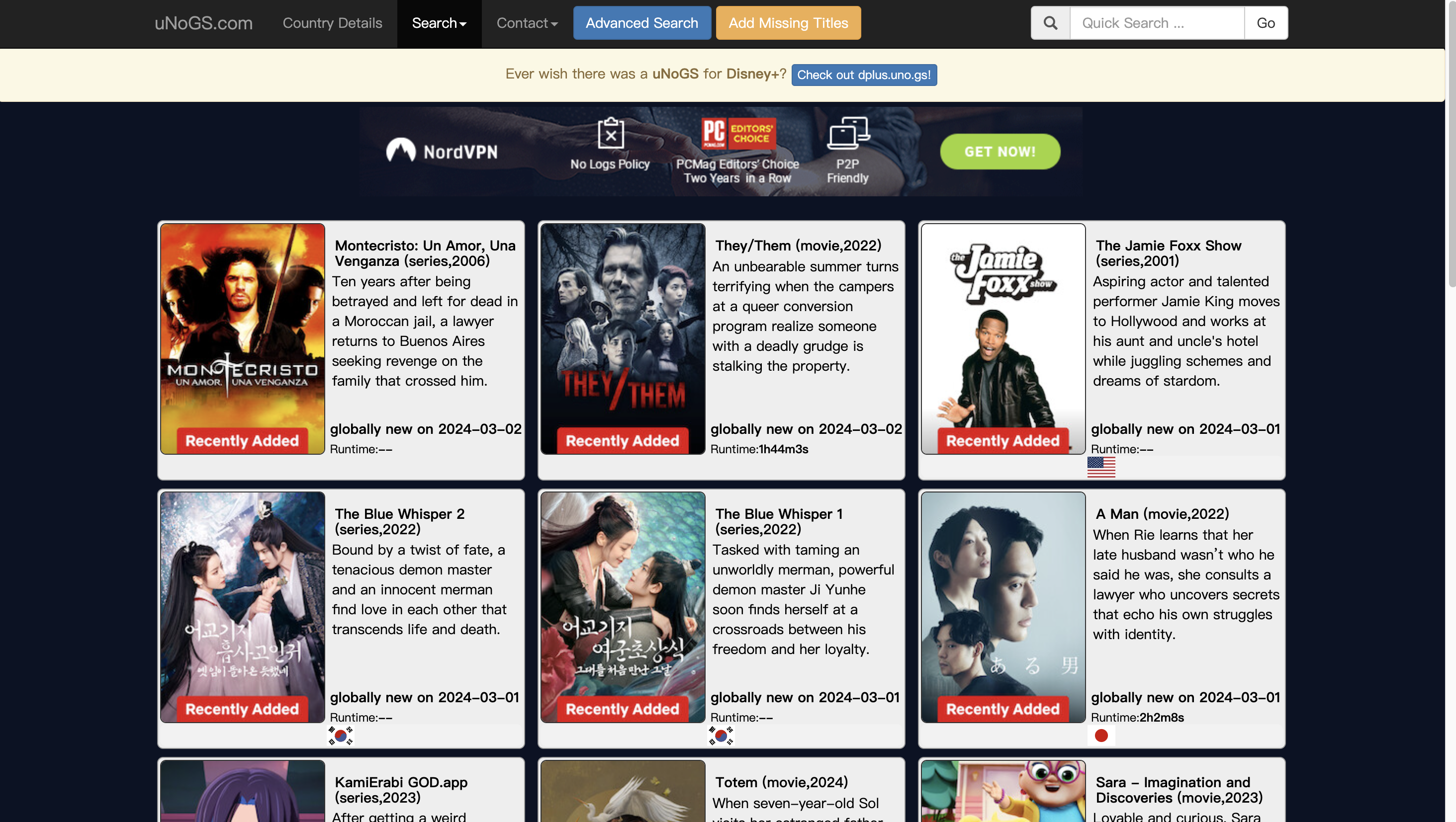1456x822 pixels.
Task: Open the Search dropdown menu
Action: 439,23
